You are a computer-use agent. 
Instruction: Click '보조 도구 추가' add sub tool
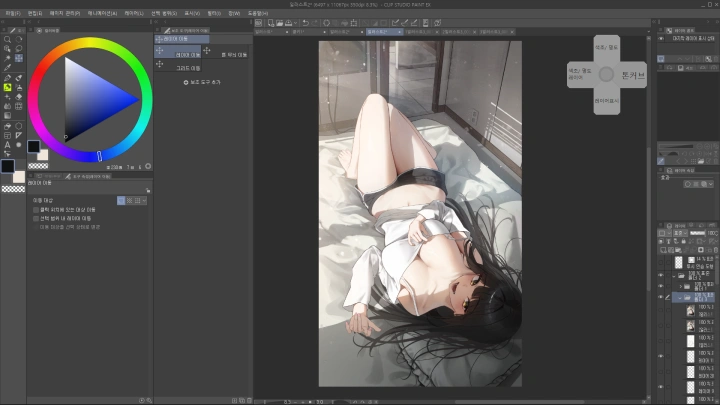(202, 82)
